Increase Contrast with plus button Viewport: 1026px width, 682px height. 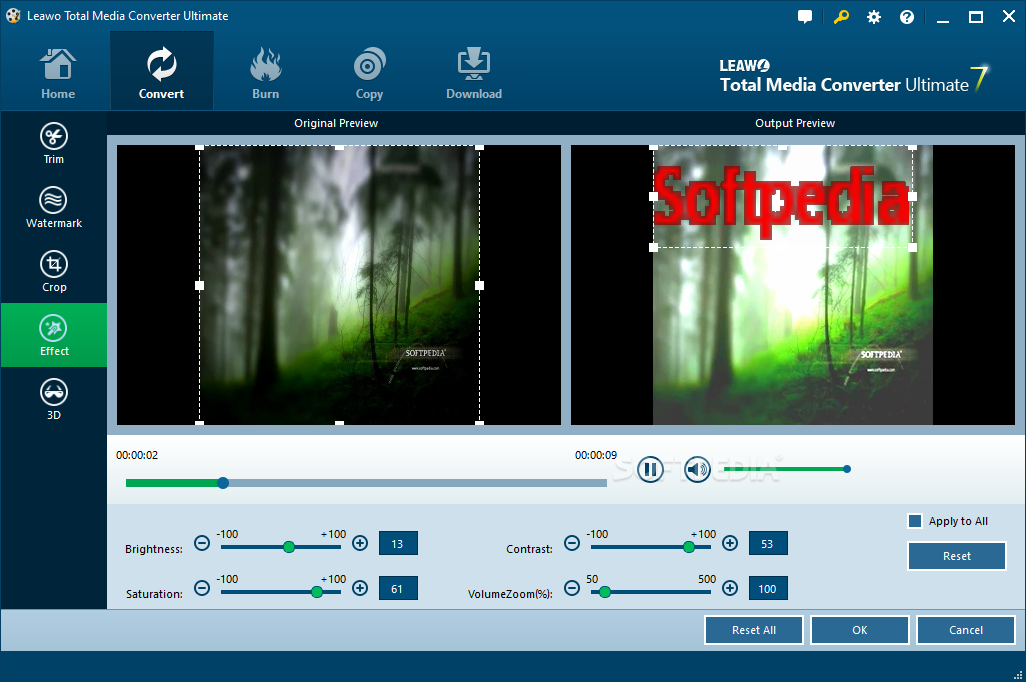[730, 543]
